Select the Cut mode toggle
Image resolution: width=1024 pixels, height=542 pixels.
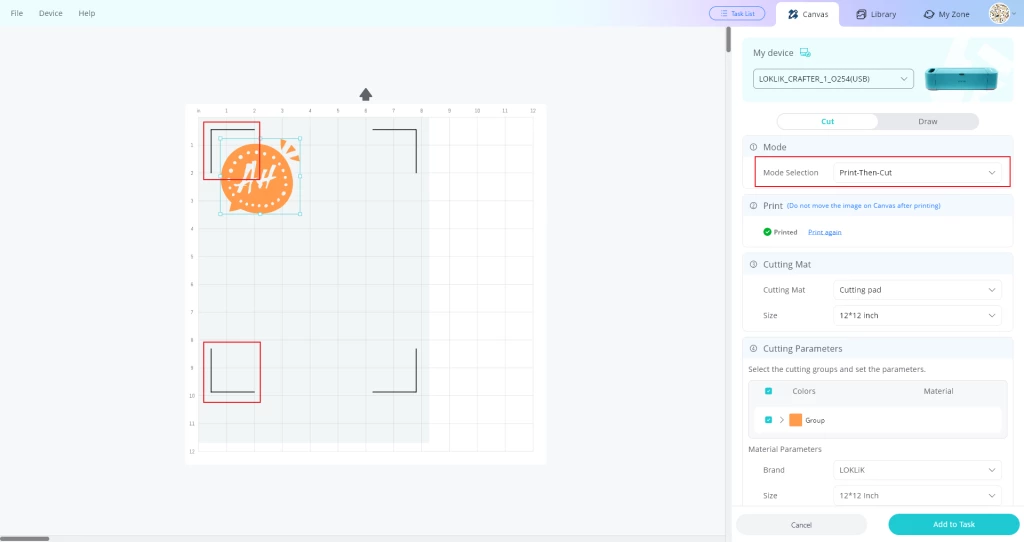(x=827, y=121)
